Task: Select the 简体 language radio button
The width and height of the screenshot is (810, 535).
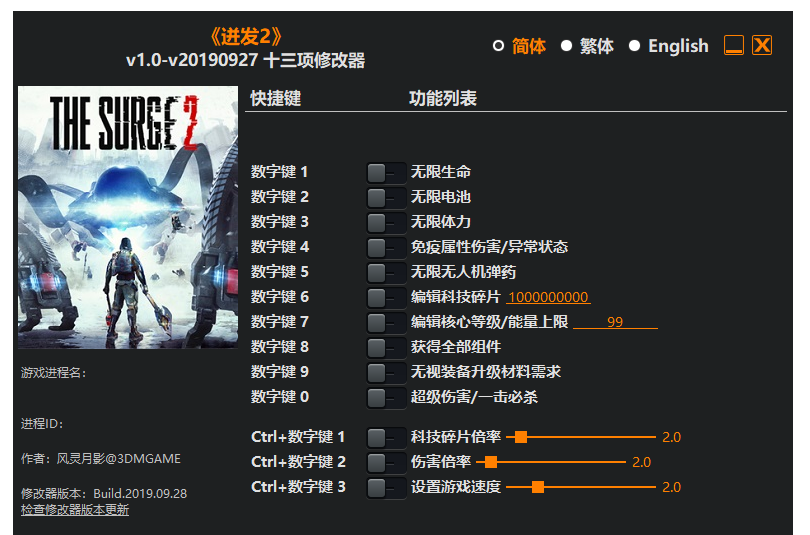Action: click(498, 46)
